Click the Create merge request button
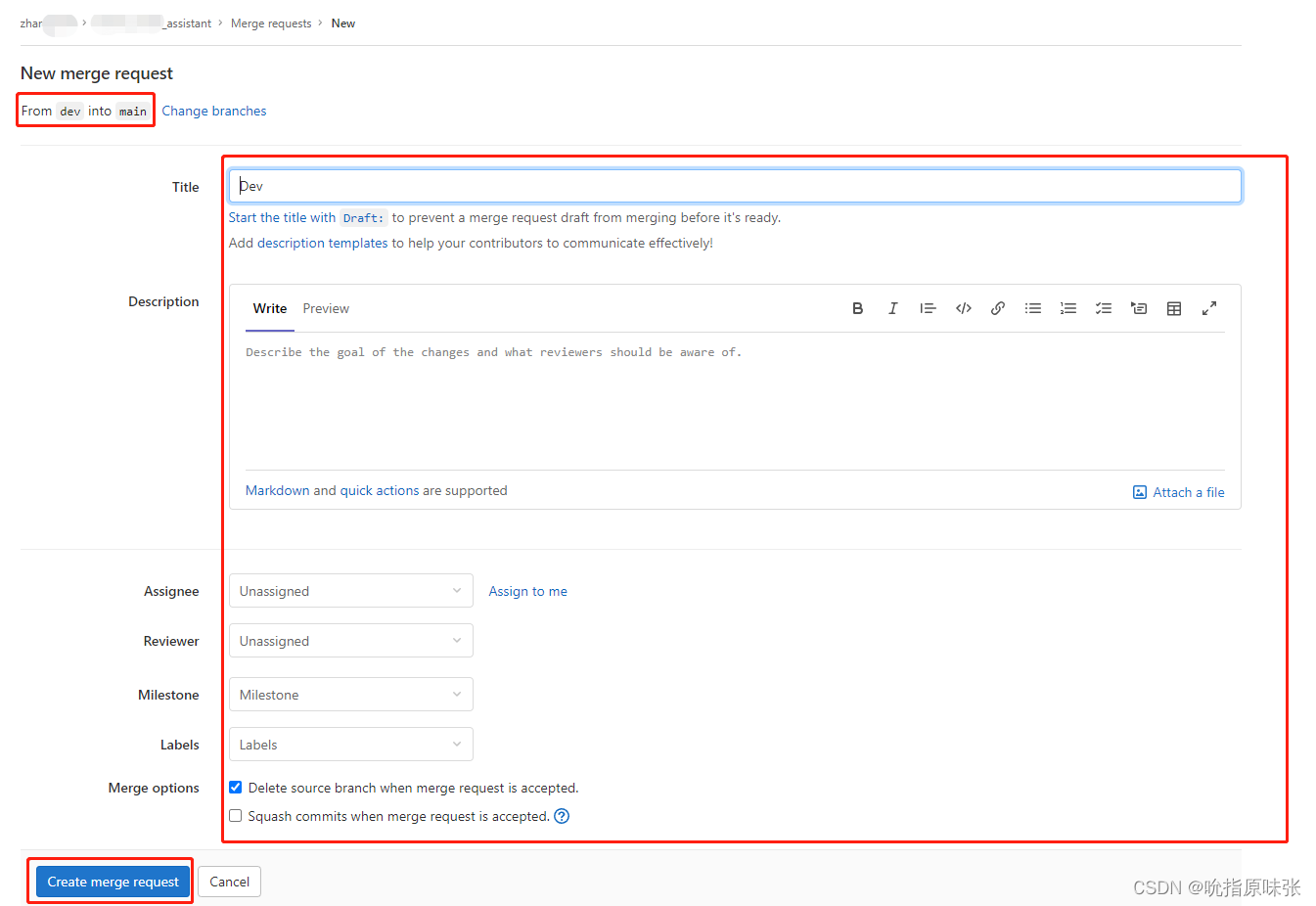 [110, 882]
